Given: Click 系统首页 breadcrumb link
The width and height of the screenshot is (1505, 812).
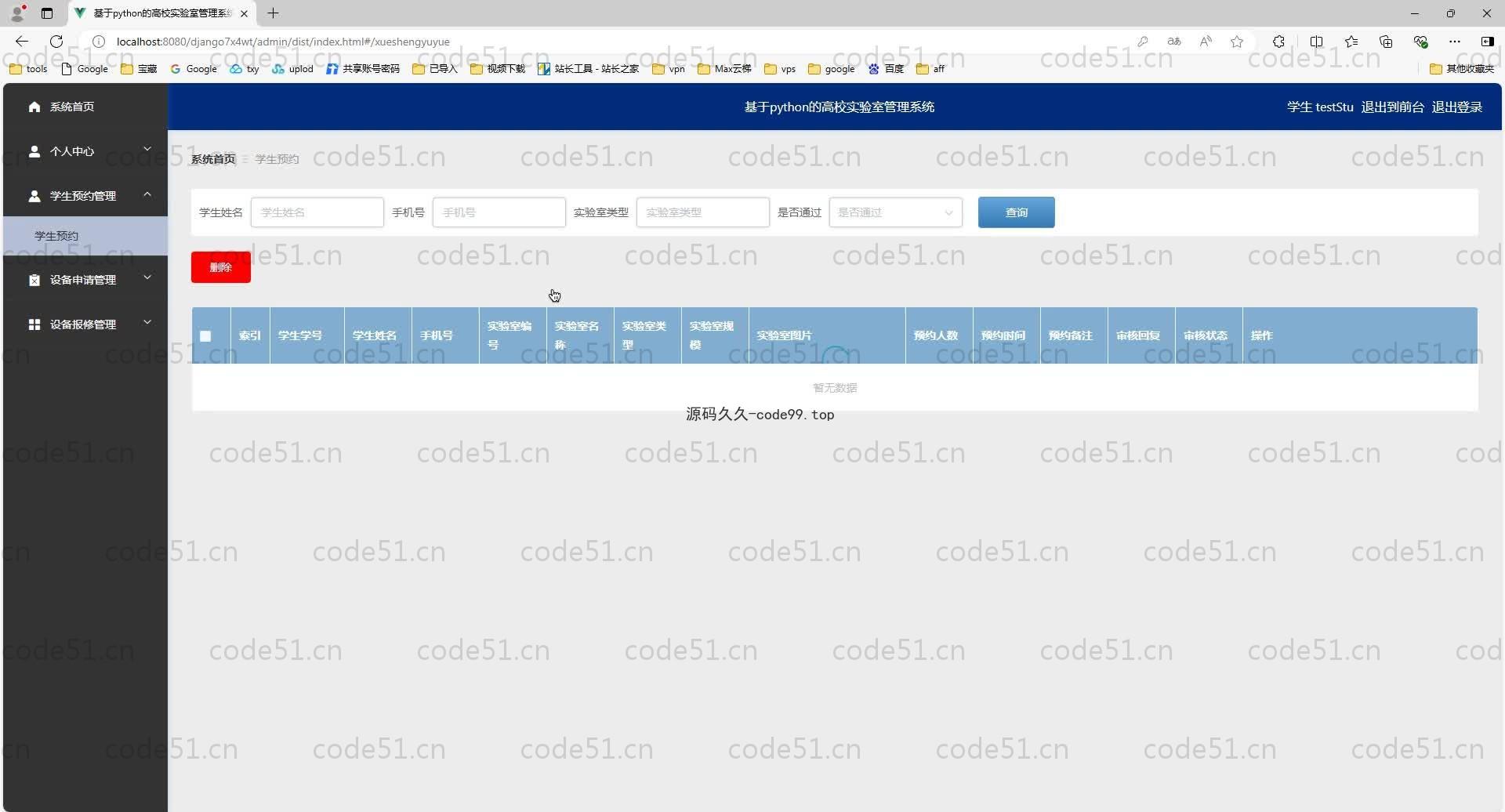Looking at the screenshot, I should pos(213,159).
